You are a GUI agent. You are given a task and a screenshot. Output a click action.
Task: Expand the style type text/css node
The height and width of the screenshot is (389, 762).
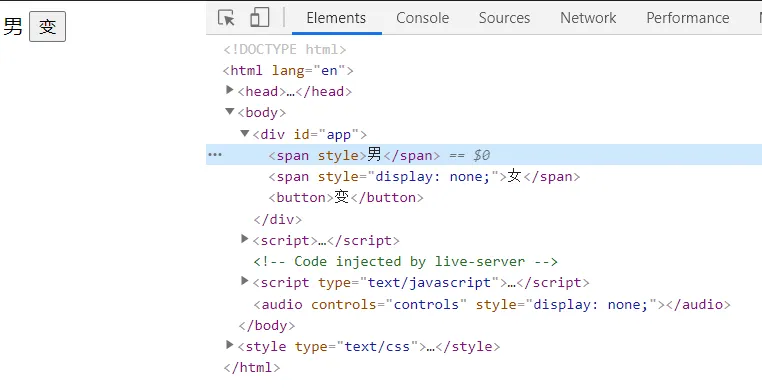[230, 345]
